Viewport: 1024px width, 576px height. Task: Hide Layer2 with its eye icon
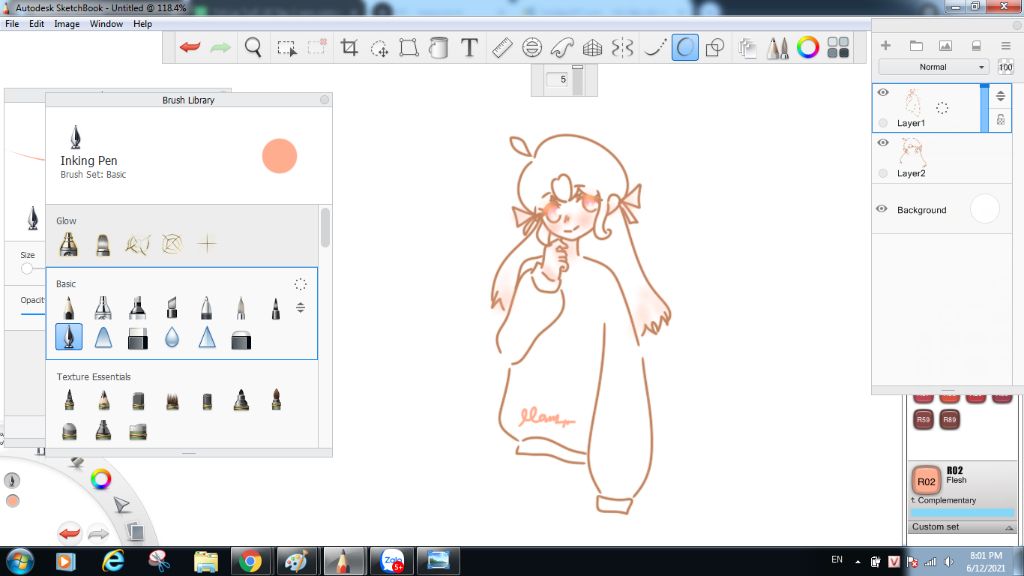coord(883,142)
